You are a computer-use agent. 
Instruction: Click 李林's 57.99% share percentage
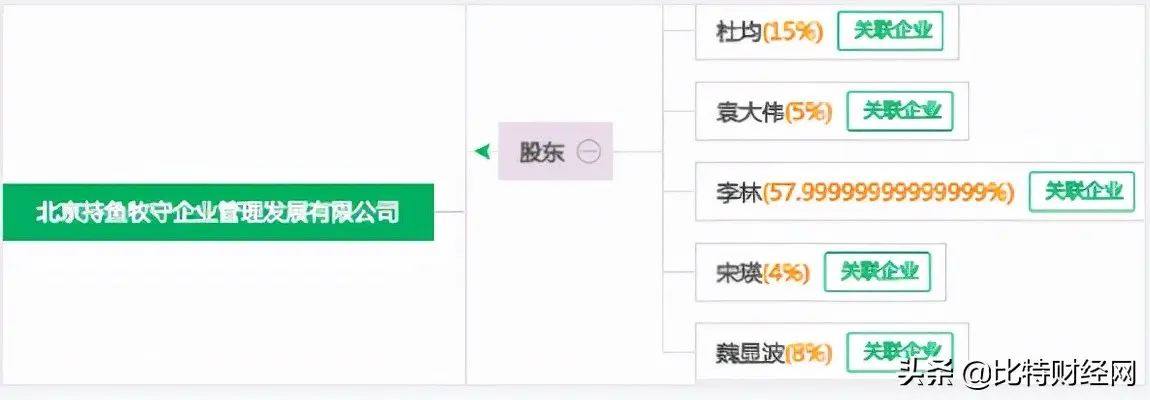pyautogui.click(x=888, y=193)
